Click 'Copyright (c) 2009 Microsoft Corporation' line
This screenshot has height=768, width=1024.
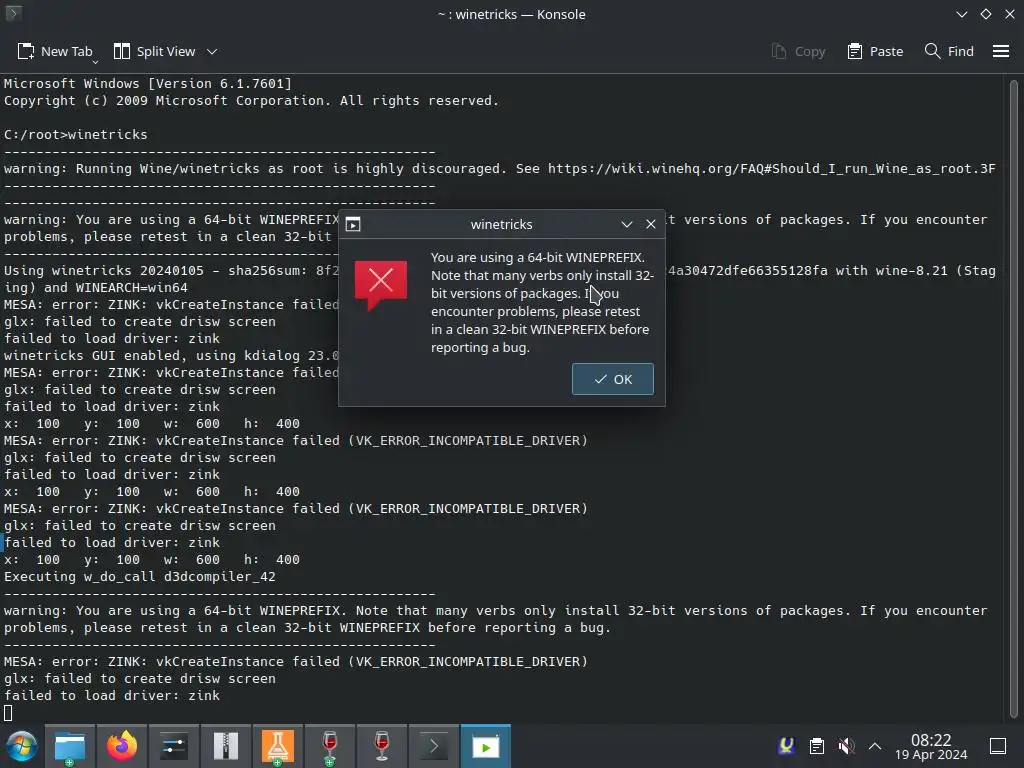tap(251, 101)
